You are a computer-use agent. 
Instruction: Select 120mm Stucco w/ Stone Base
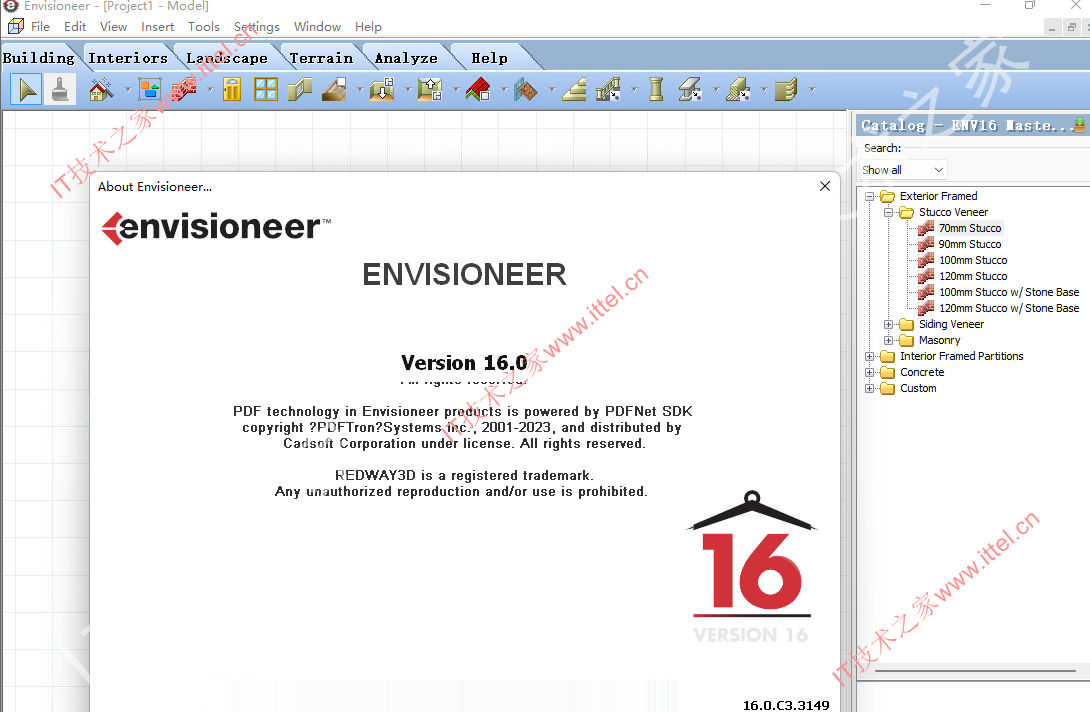1009,308
